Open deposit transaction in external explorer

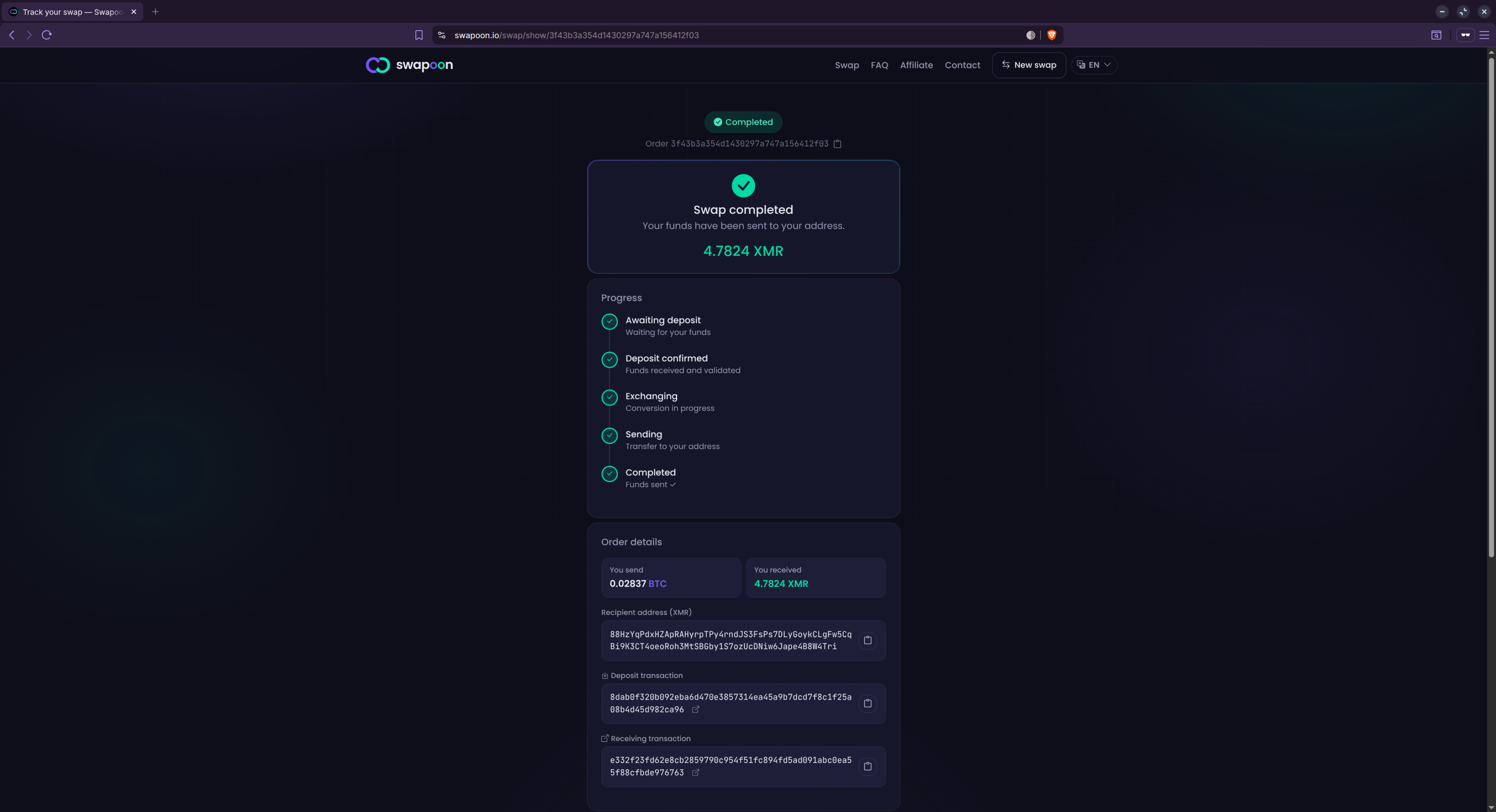696,710
